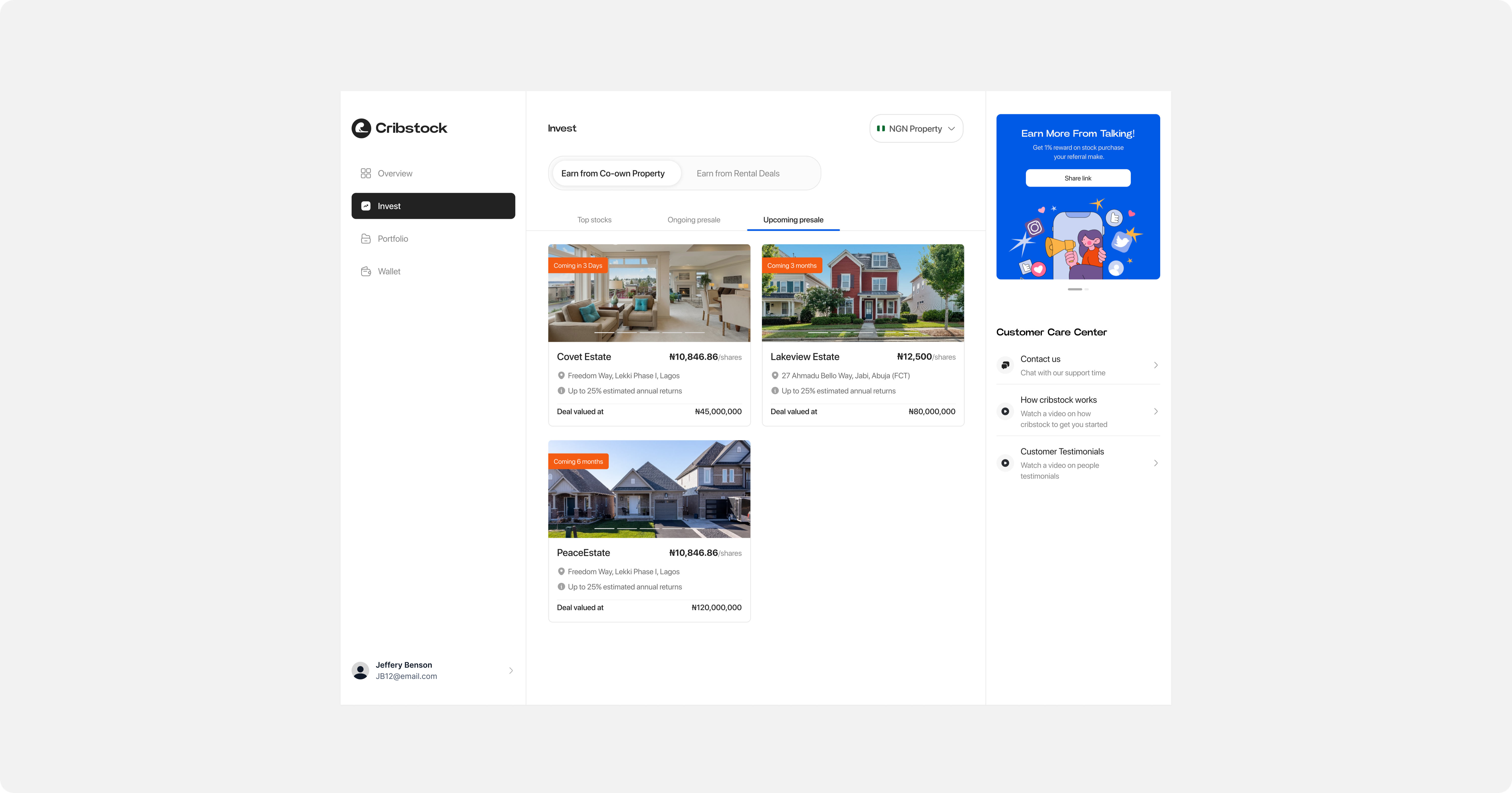1512x793 pixels.
Task: Expand the Contact us chevron
Action: click(1156, 365)
